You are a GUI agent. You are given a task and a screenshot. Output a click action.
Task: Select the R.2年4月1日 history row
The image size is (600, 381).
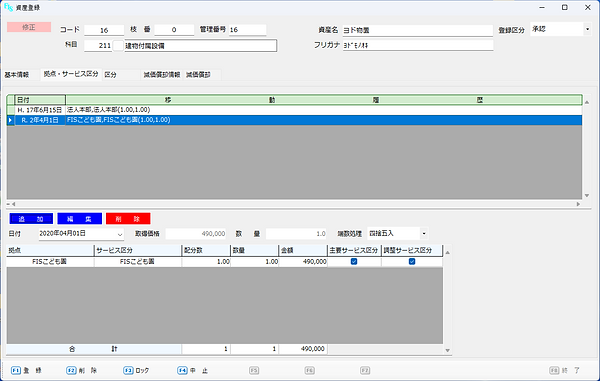pos(295,120)
